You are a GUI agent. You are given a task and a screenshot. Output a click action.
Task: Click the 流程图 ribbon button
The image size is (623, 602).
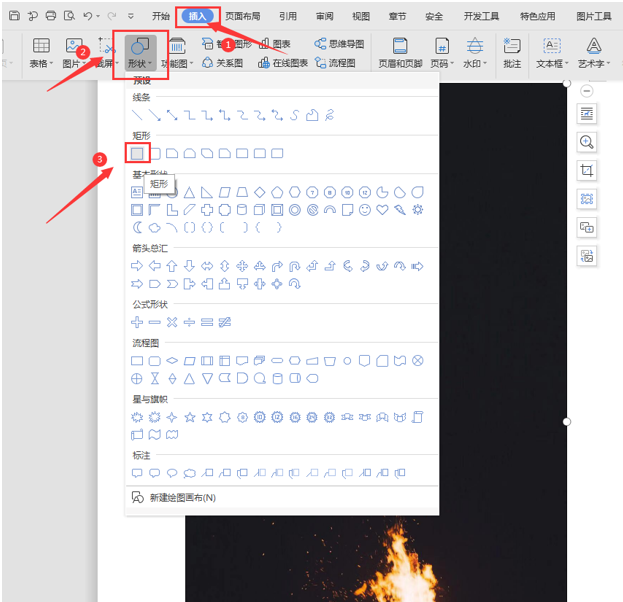(335, 63)
